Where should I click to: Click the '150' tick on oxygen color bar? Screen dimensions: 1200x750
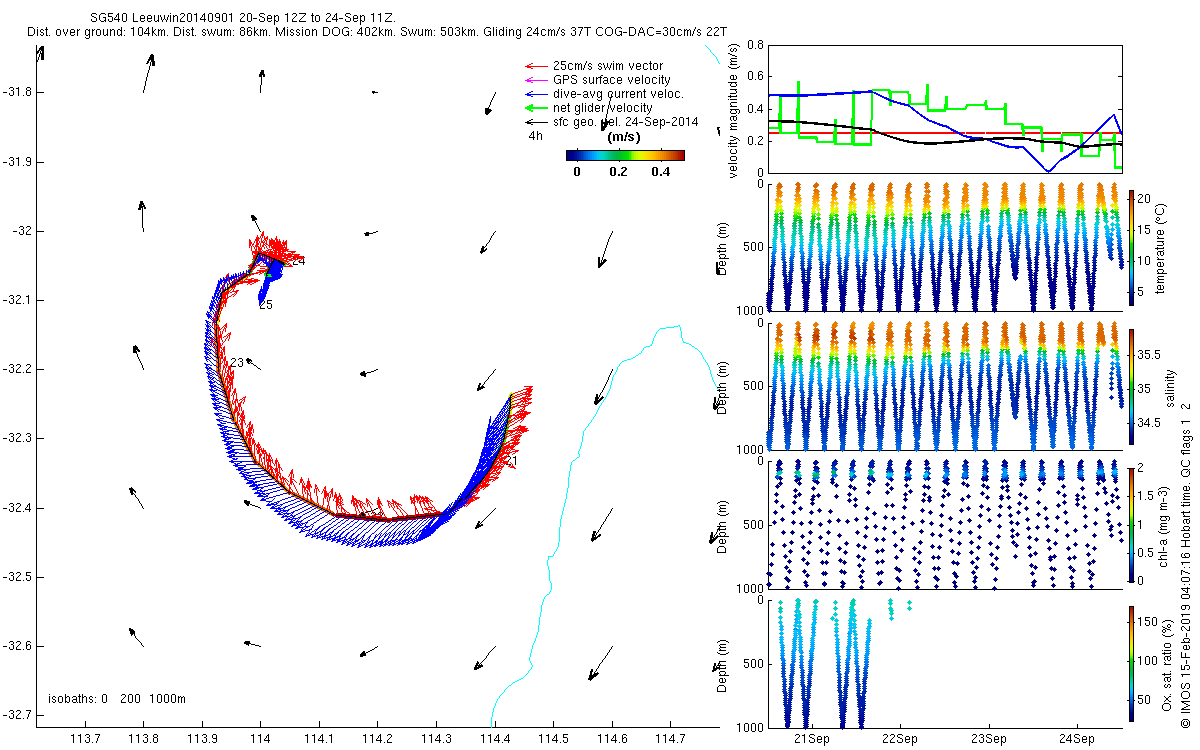[x=1148, y=622]
